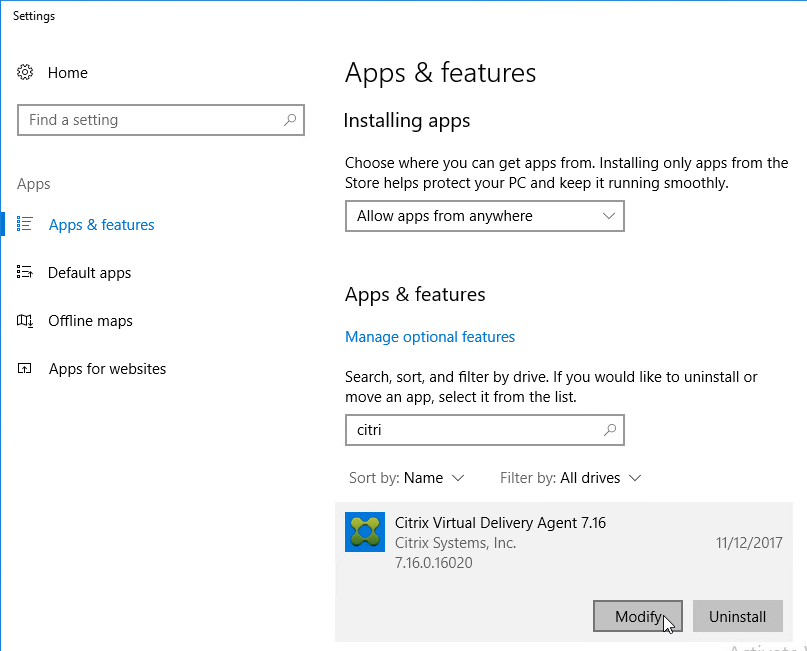Click the Home gear icon

click(25, 72)
